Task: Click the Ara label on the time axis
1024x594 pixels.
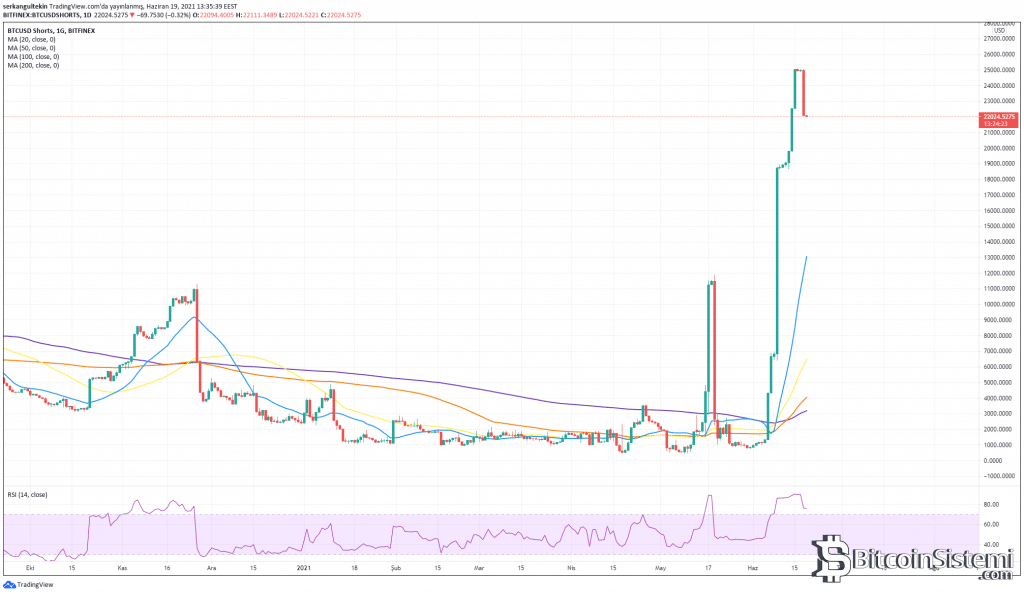Action: pos(212,568)
